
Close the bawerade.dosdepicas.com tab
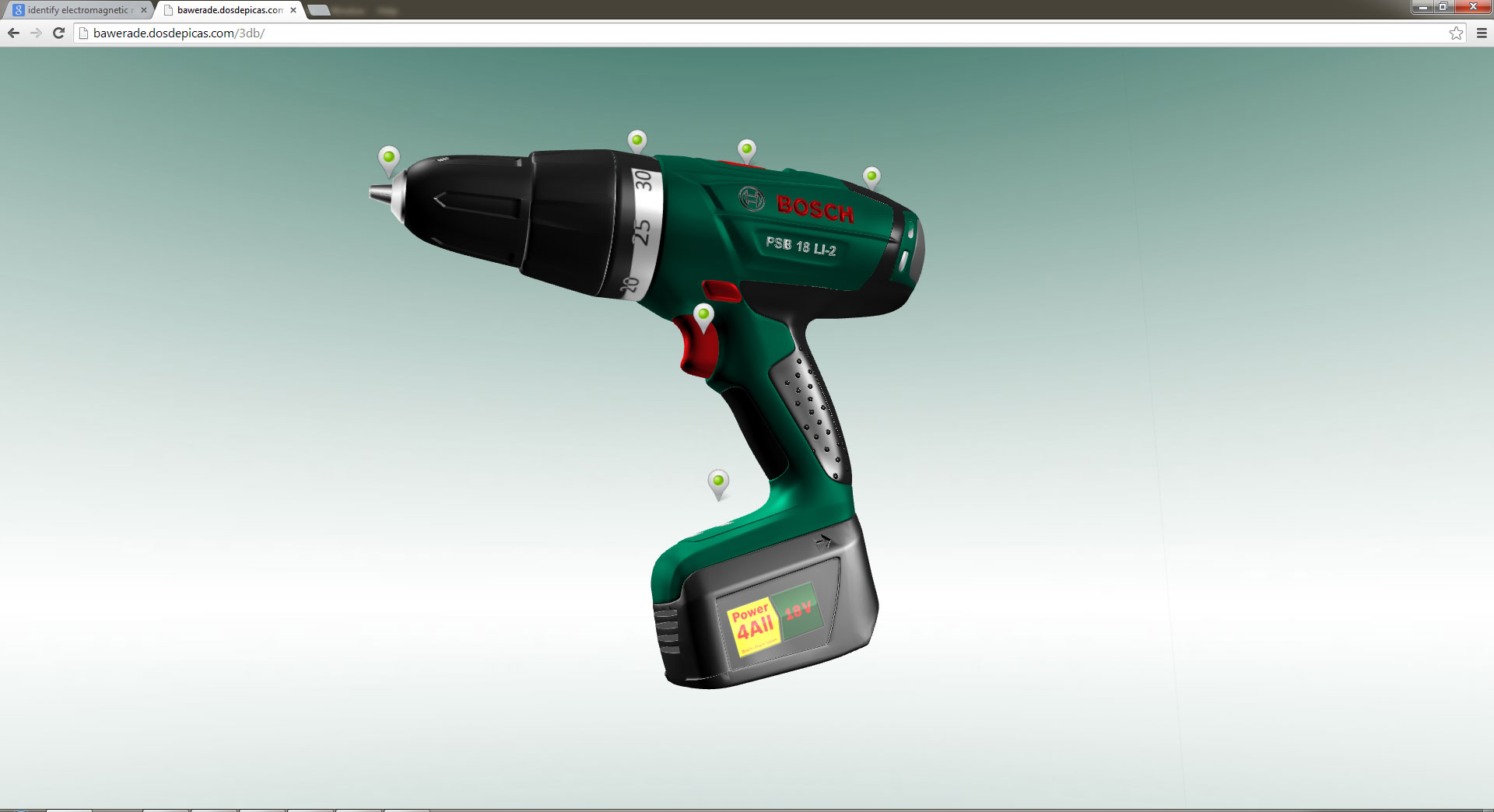[293, 10]
